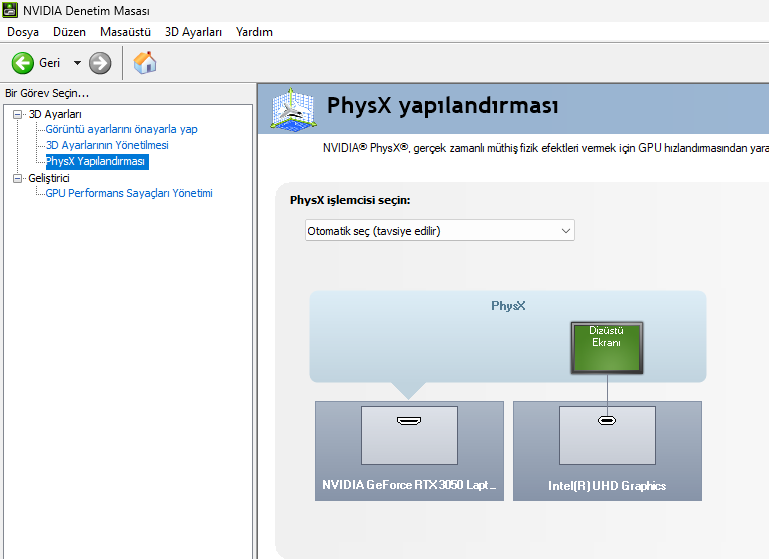Screen dimensions: 769x559
Task: Collapse the 3D Ayarları tree node
Action: [18, 114]
